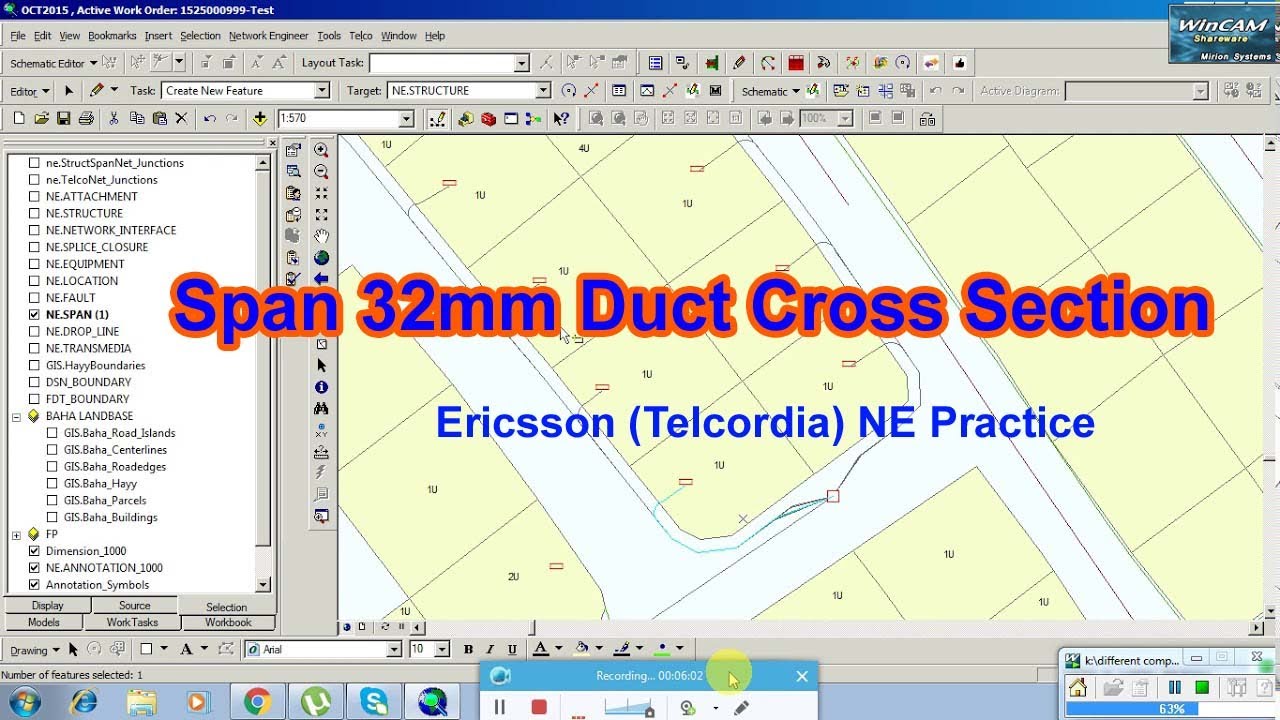
Task: Open the Telco menu
Action: click(x=361, y=35)
